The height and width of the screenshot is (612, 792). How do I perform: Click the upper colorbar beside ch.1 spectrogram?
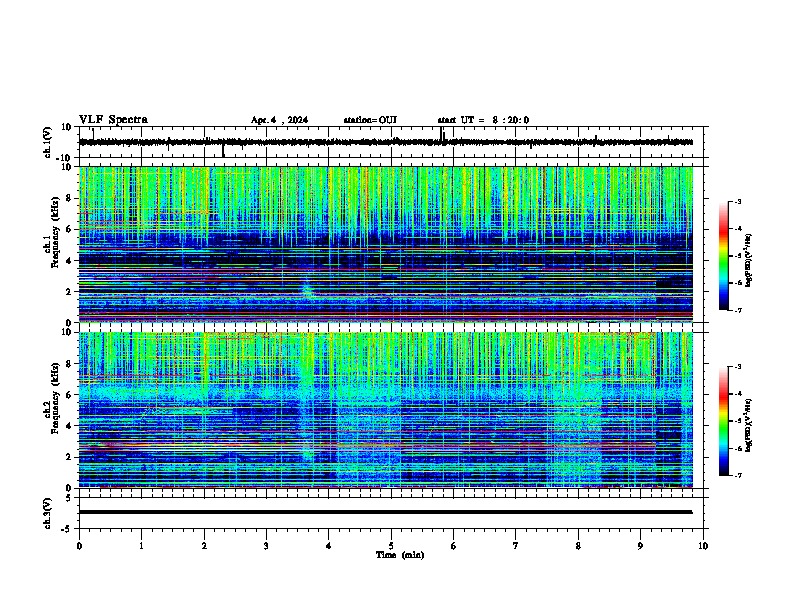[724, 256]
